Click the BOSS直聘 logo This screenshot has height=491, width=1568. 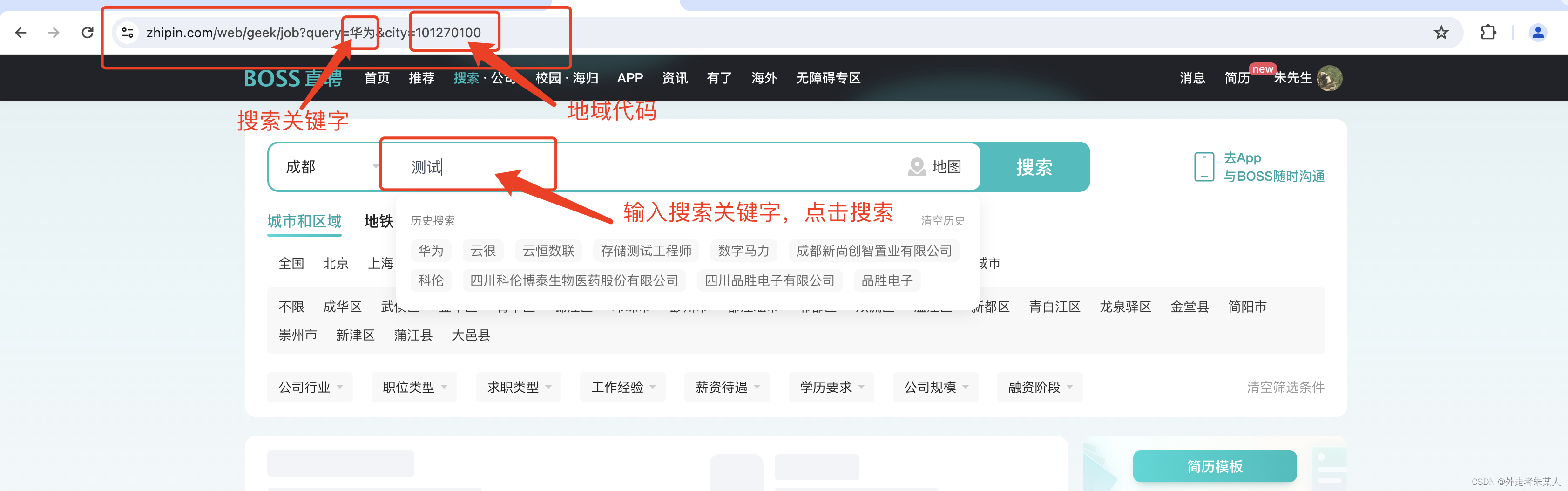(293, 78)
